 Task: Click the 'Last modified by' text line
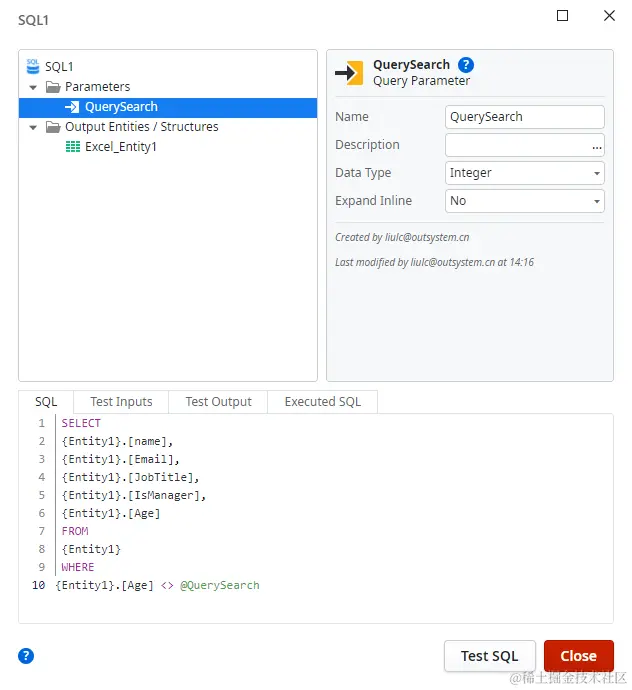[x=434, y=262]
